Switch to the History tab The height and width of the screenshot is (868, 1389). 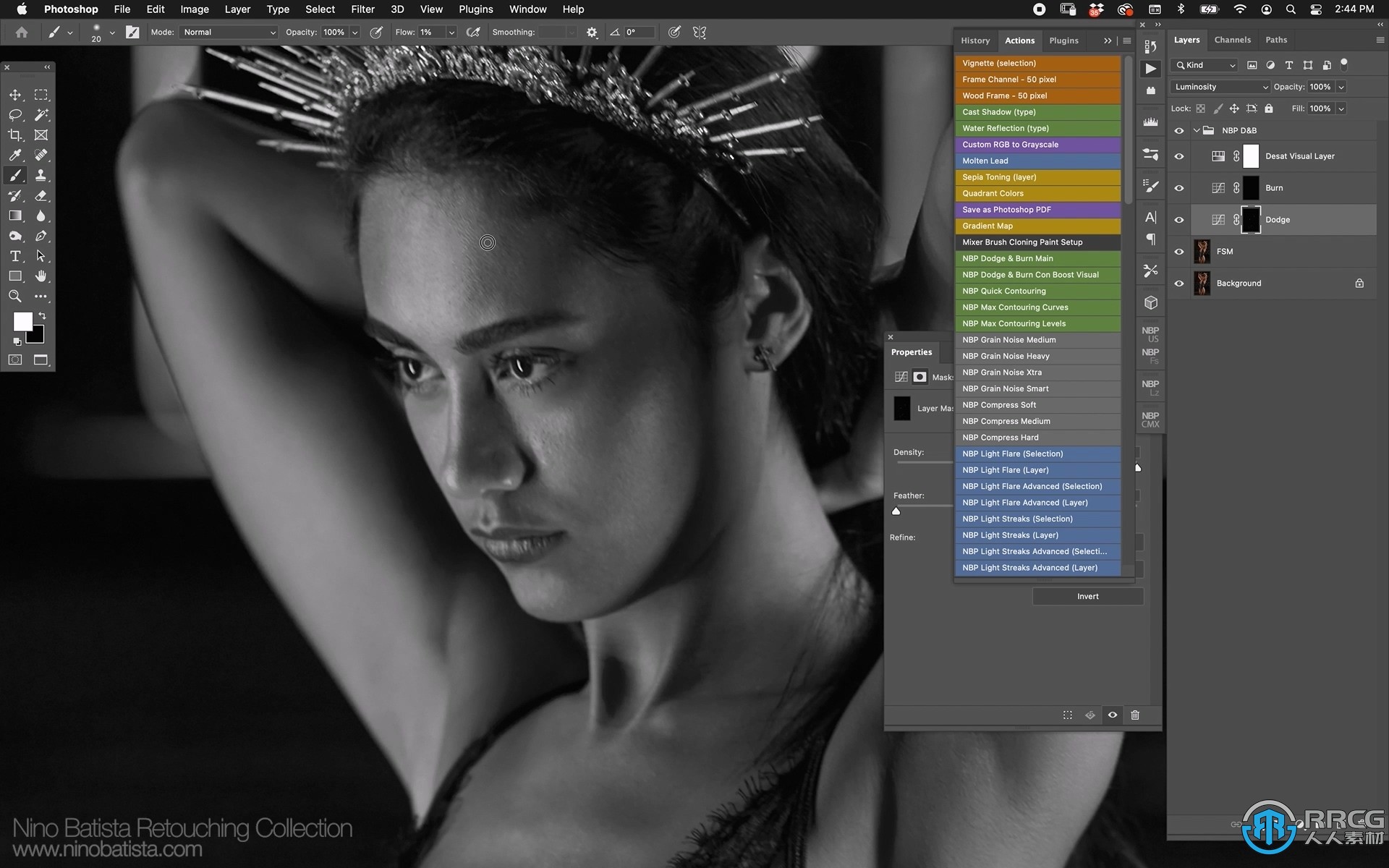coord(975,41)
